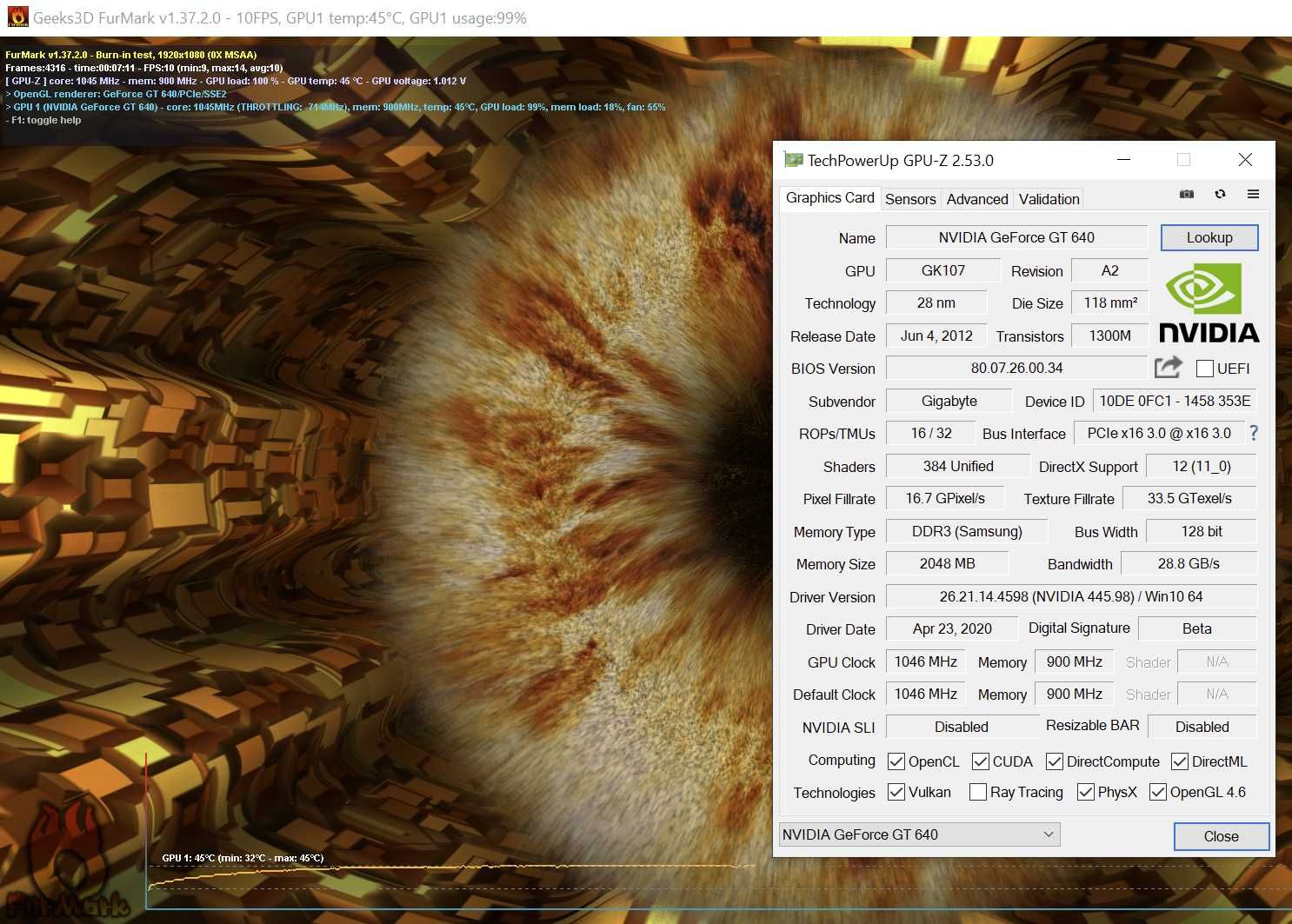This screenshot has width=1292, height=924.
Task: Switch to the Advanced tab
Action: 977,199
